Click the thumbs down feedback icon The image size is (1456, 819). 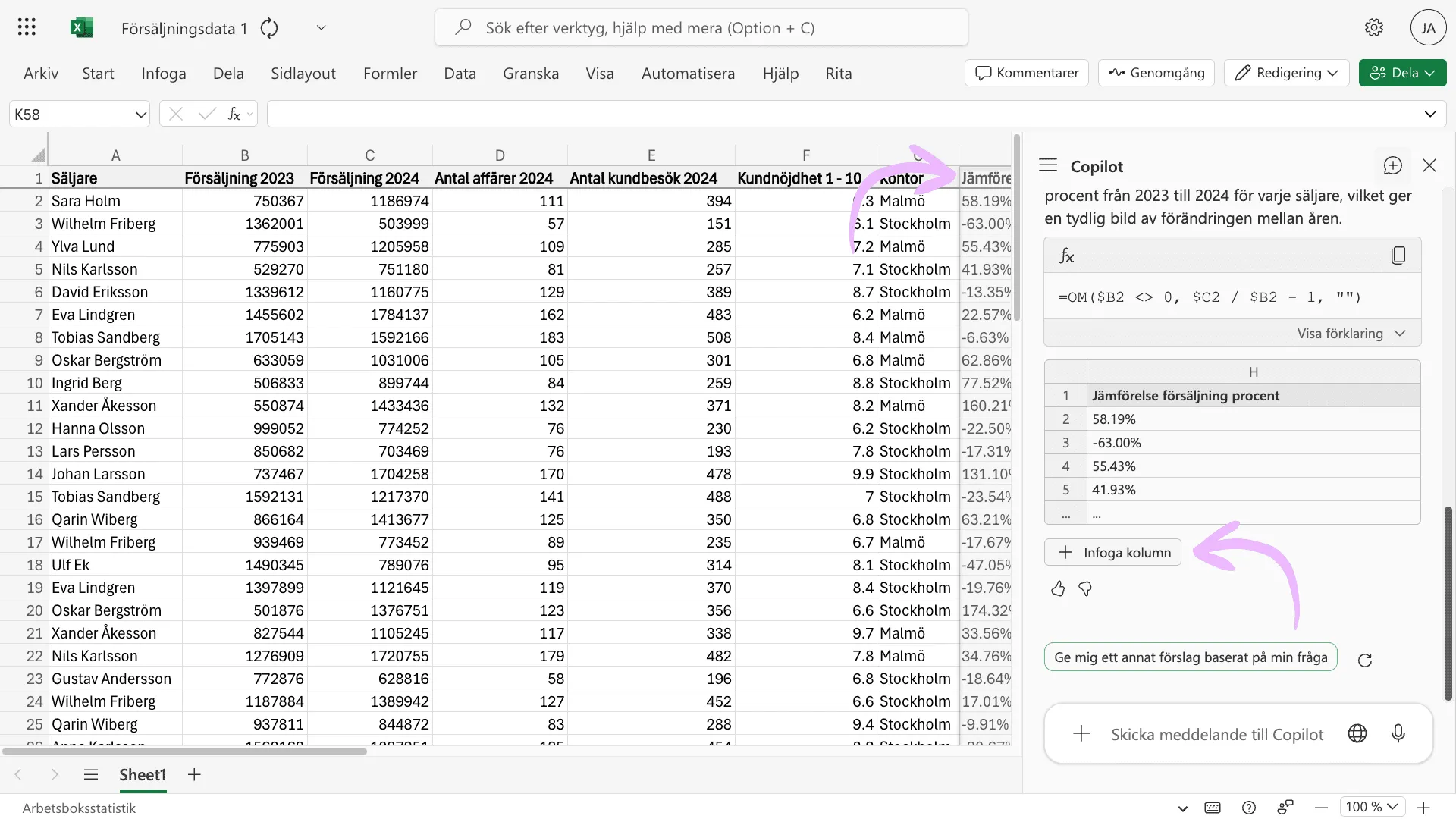coord(1085,588)
